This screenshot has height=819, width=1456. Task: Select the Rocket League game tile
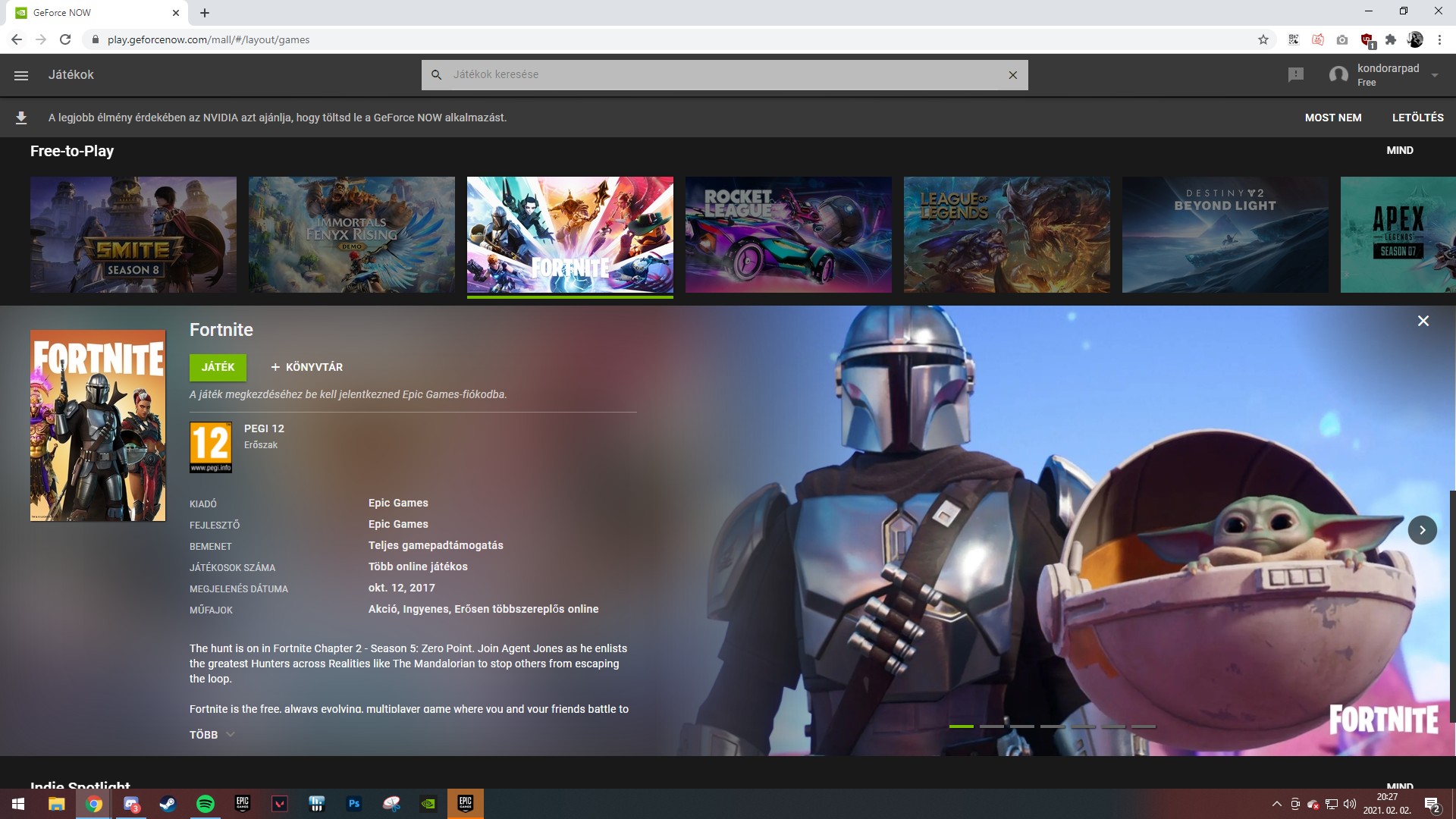click(x=788, y=234)
